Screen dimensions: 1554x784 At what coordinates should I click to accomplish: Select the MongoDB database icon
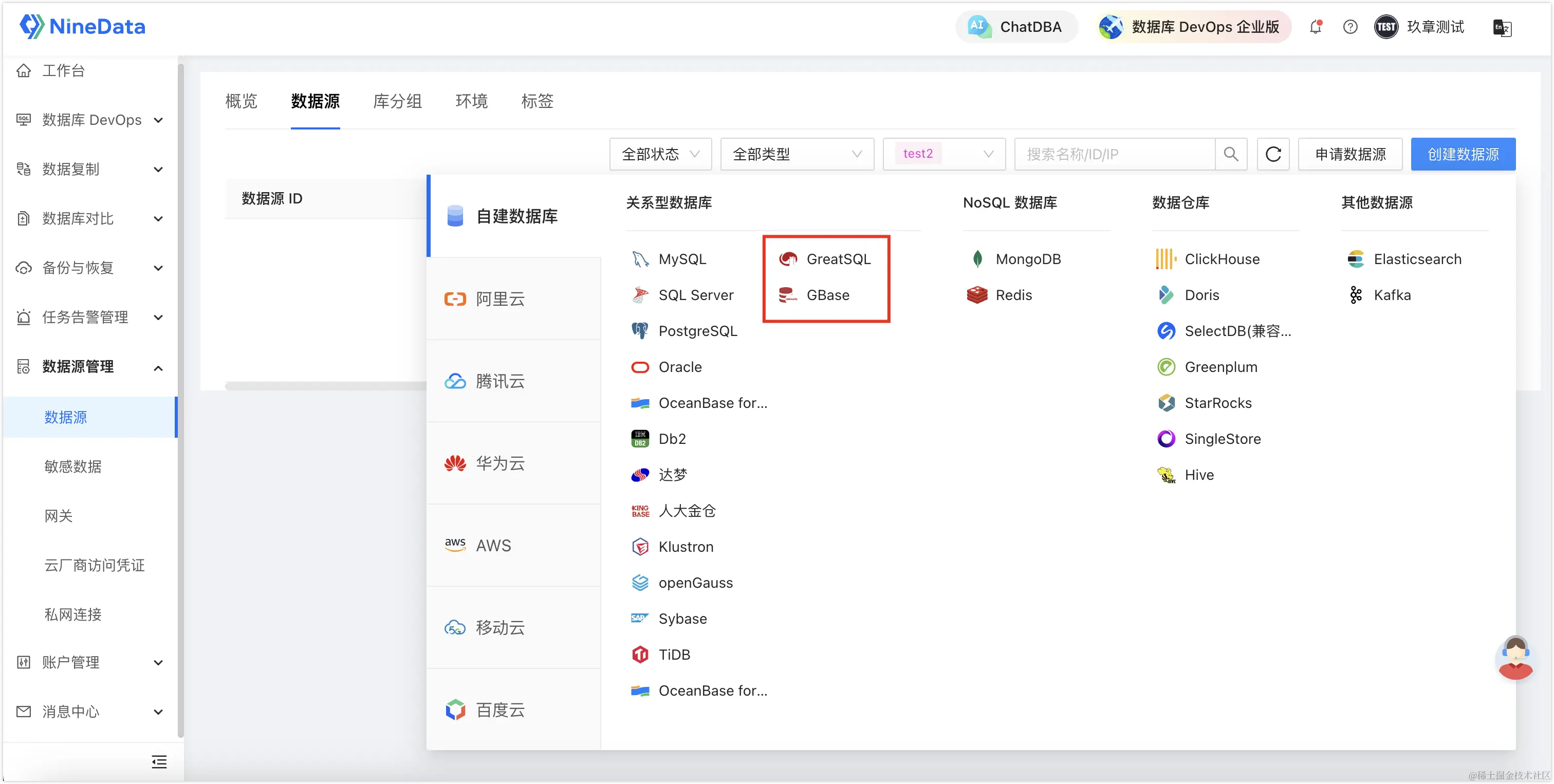[977, 259]
